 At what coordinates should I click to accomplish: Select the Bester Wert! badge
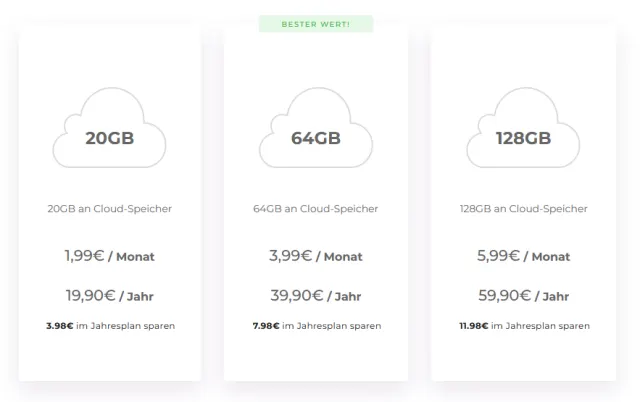click(x=316, y=23)
